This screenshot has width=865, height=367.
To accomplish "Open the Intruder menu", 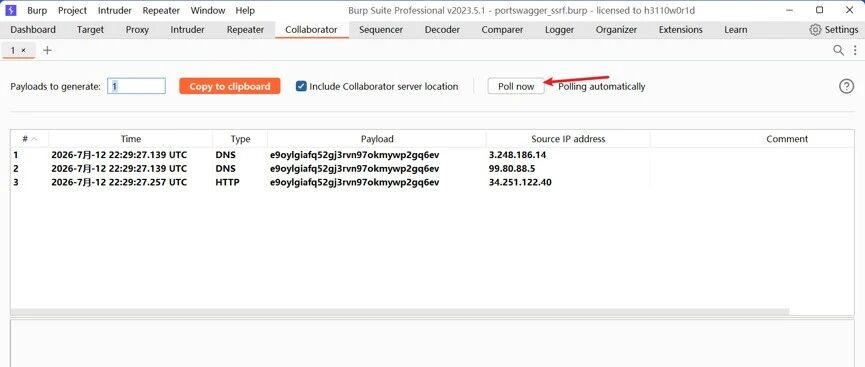I will point(115,10).
